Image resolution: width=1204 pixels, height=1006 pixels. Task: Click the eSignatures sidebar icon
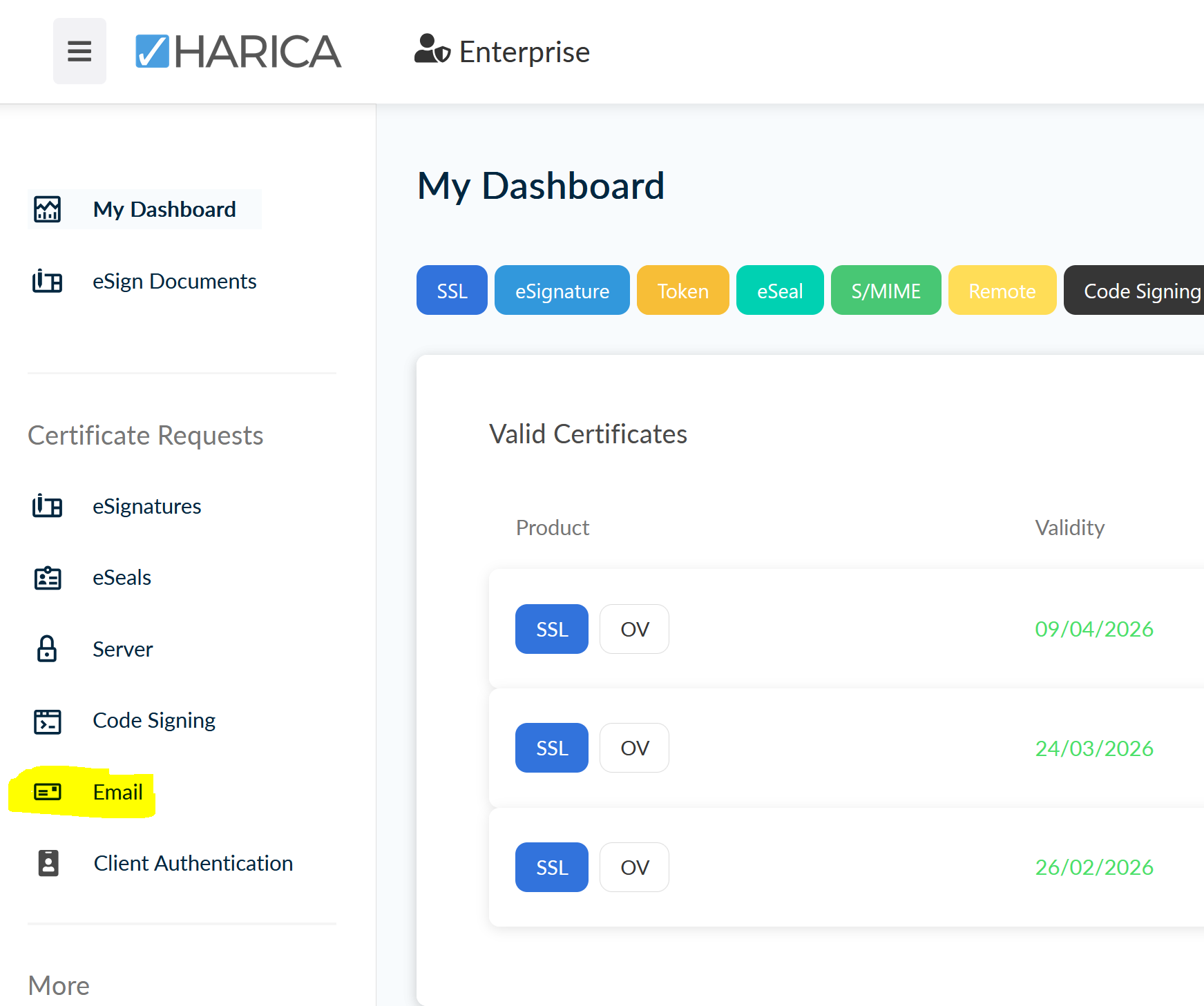click(48, 506)
